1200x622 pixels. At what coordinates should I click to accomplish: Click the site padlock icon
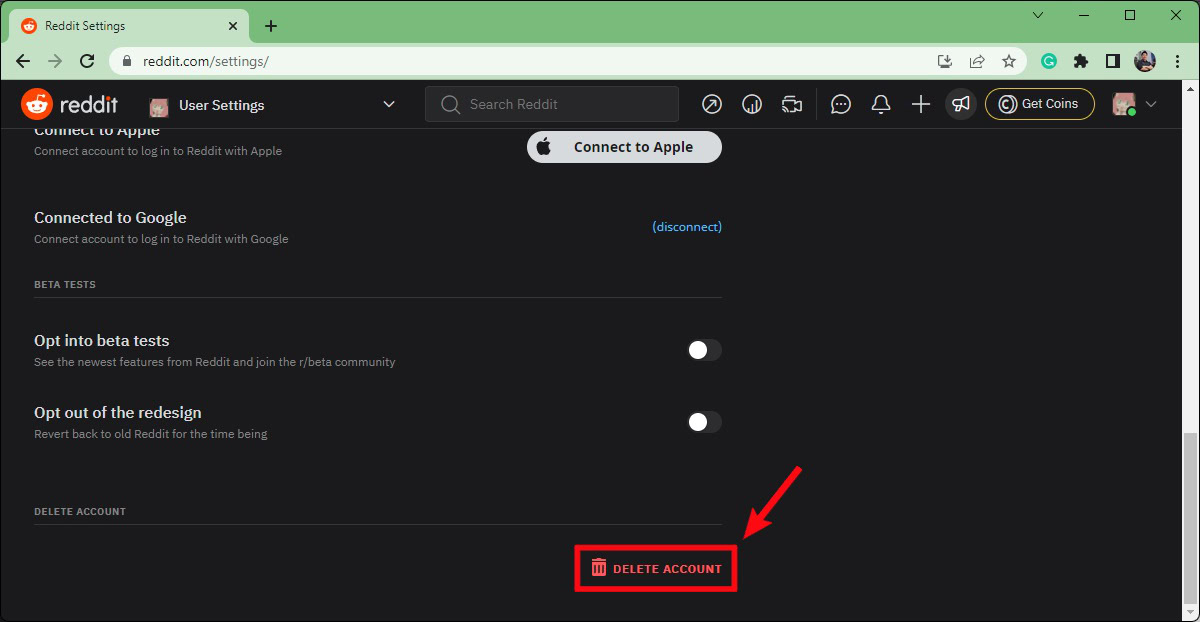coord(127,61)
